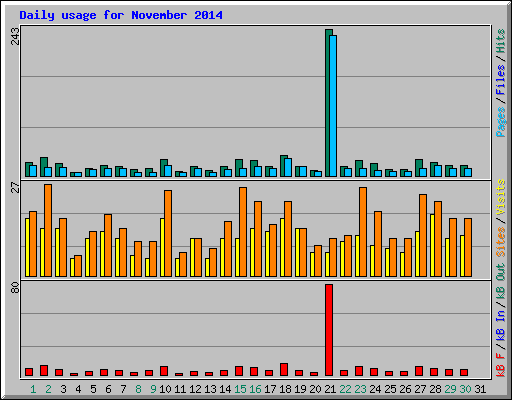
Task: Click the 80 axis maximum label
Action: click(x=15, y=288)
